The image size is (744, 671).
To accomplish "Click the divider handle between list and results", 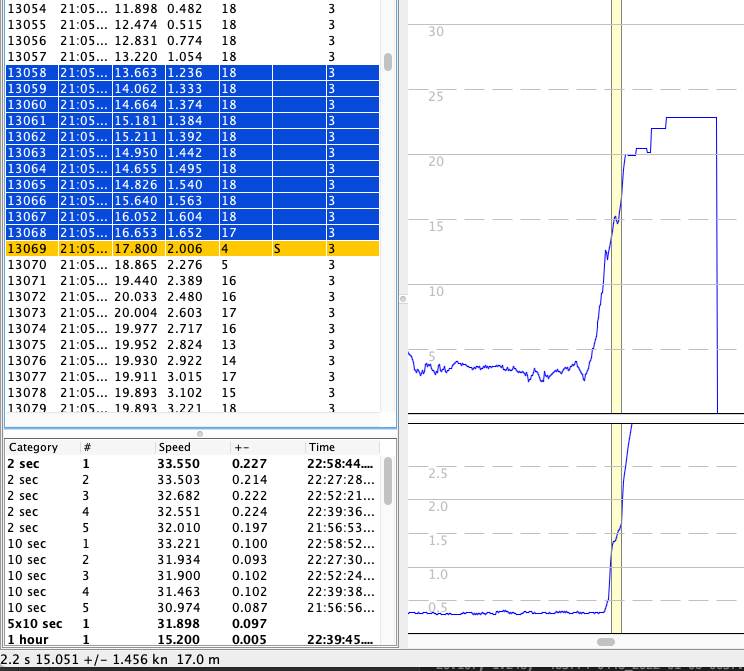I will (199, 433).
